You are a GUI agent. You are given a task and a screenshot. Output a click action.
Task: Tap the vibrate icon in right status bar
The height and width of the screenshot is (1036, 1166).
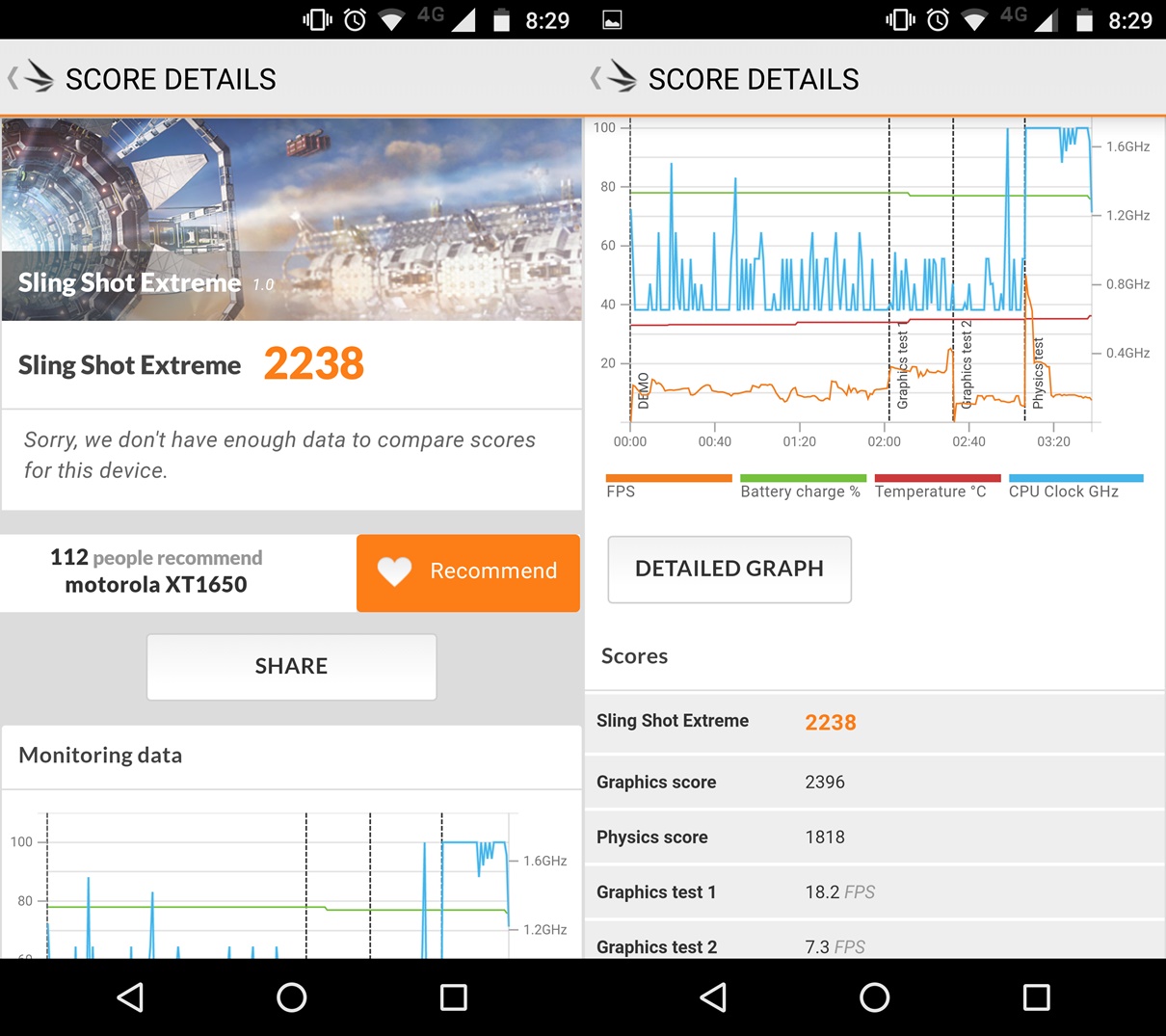tap(900, 20)
